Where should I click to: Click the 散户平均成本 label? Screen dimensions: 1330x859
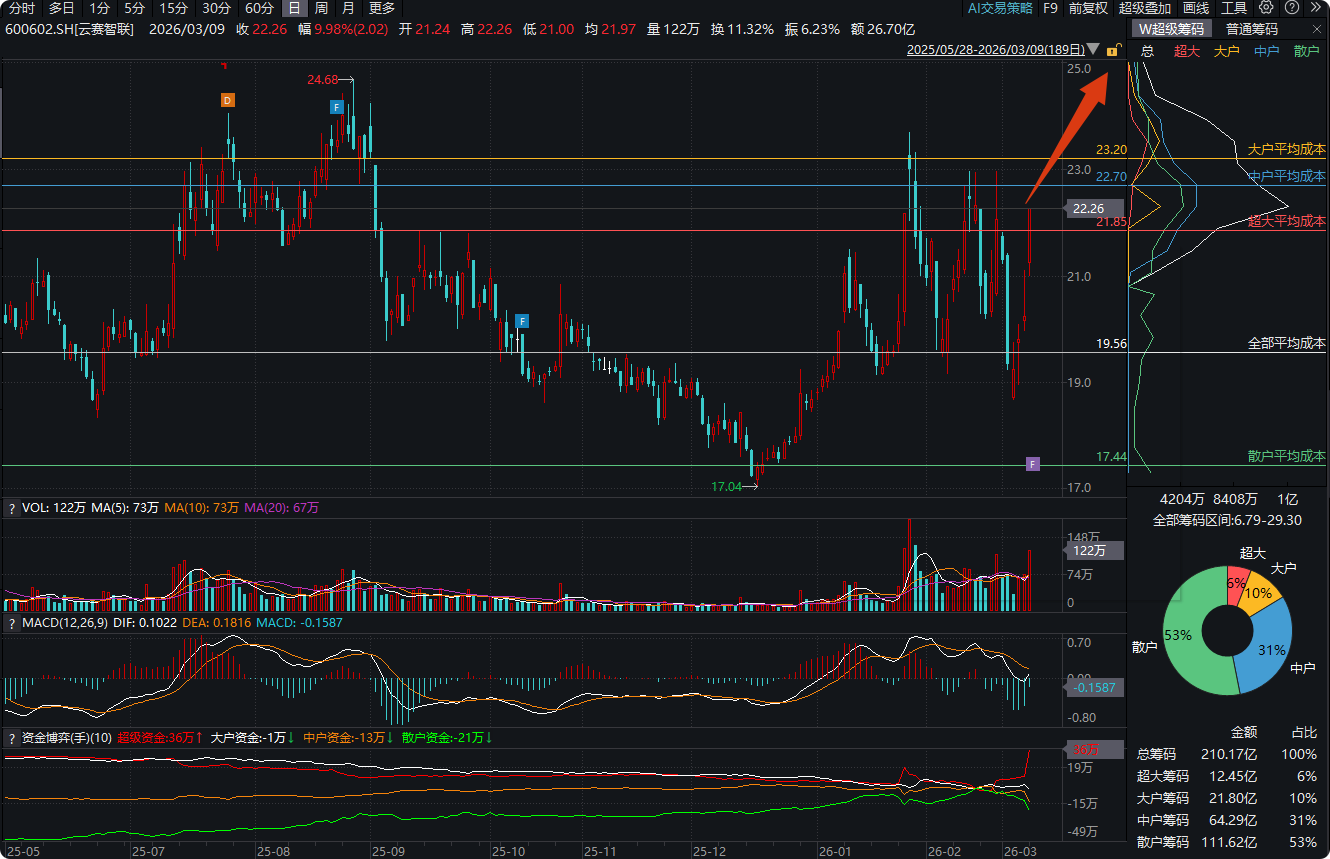(1287, 456)
